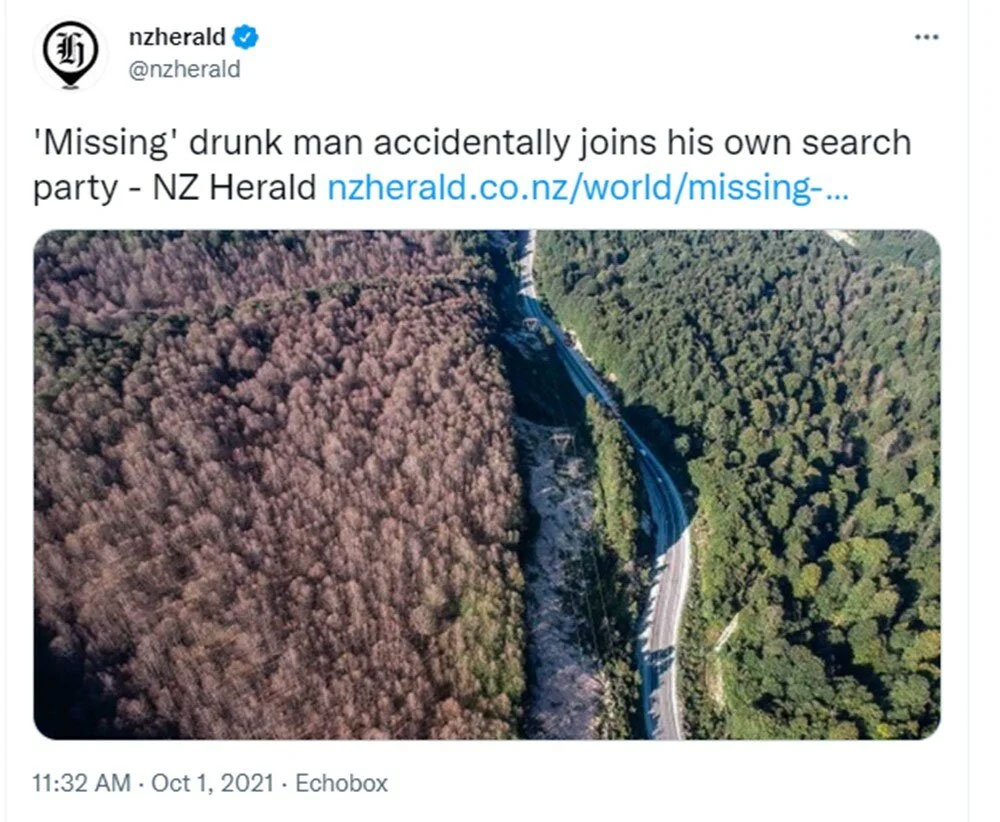Open the three-dot more options menu
1000x822 pixels.
927,37
